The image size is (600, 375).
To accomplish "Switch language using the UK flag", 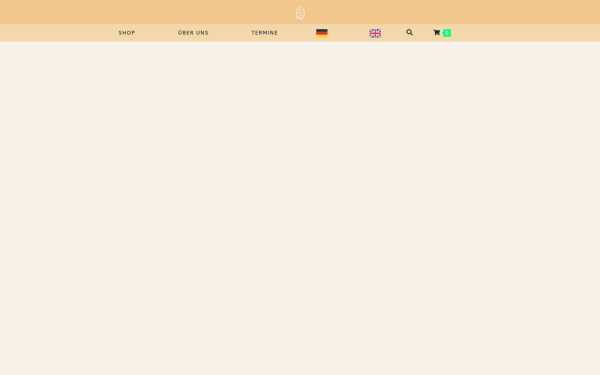I will (x=375, y=33).
